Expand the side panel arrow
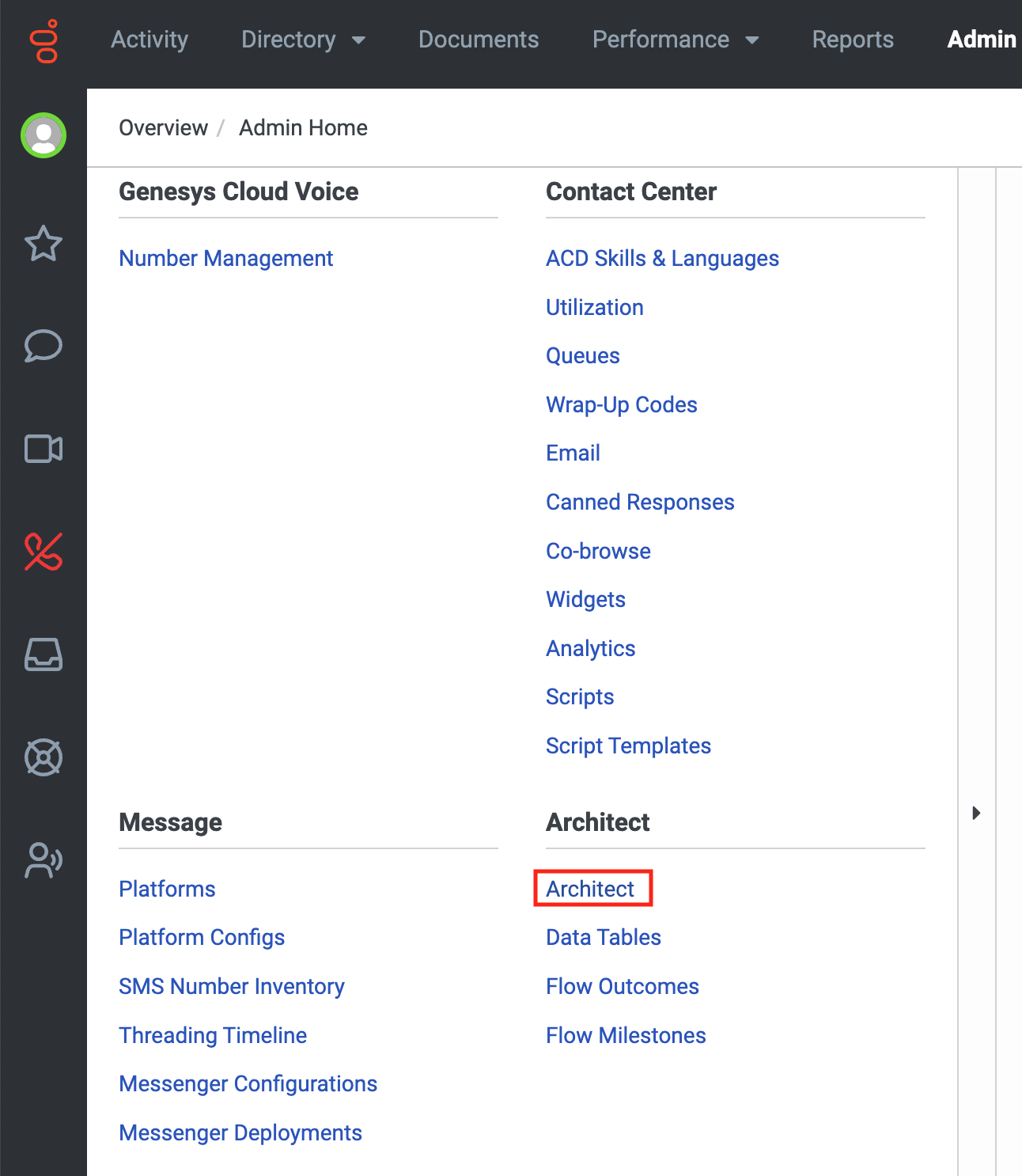This screenshot has height=1176, width=1022. tap(976, 813)
